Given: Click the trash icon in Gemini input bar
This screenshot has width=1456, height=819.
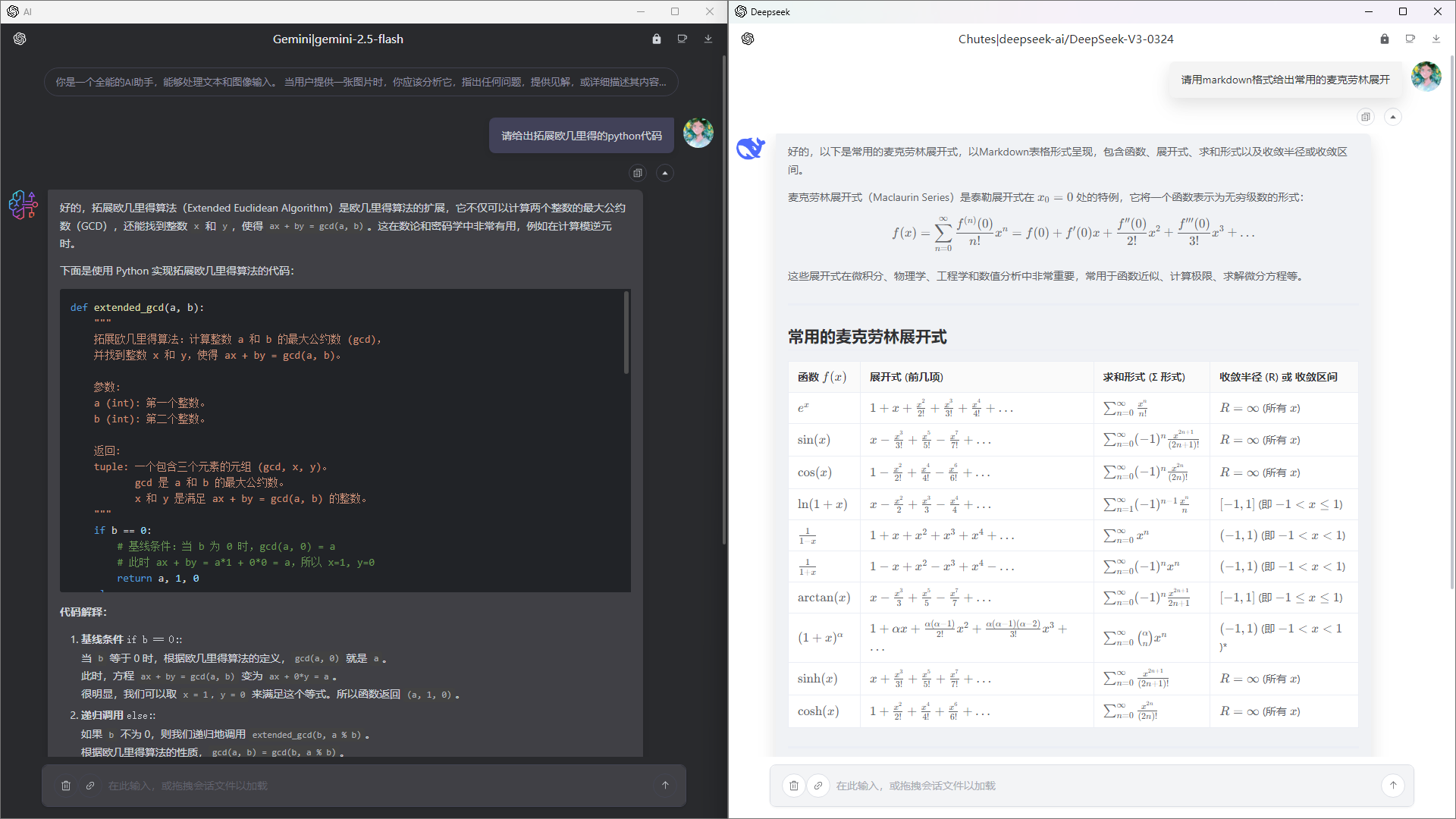Looking at the screenshot, I should 66,786.
